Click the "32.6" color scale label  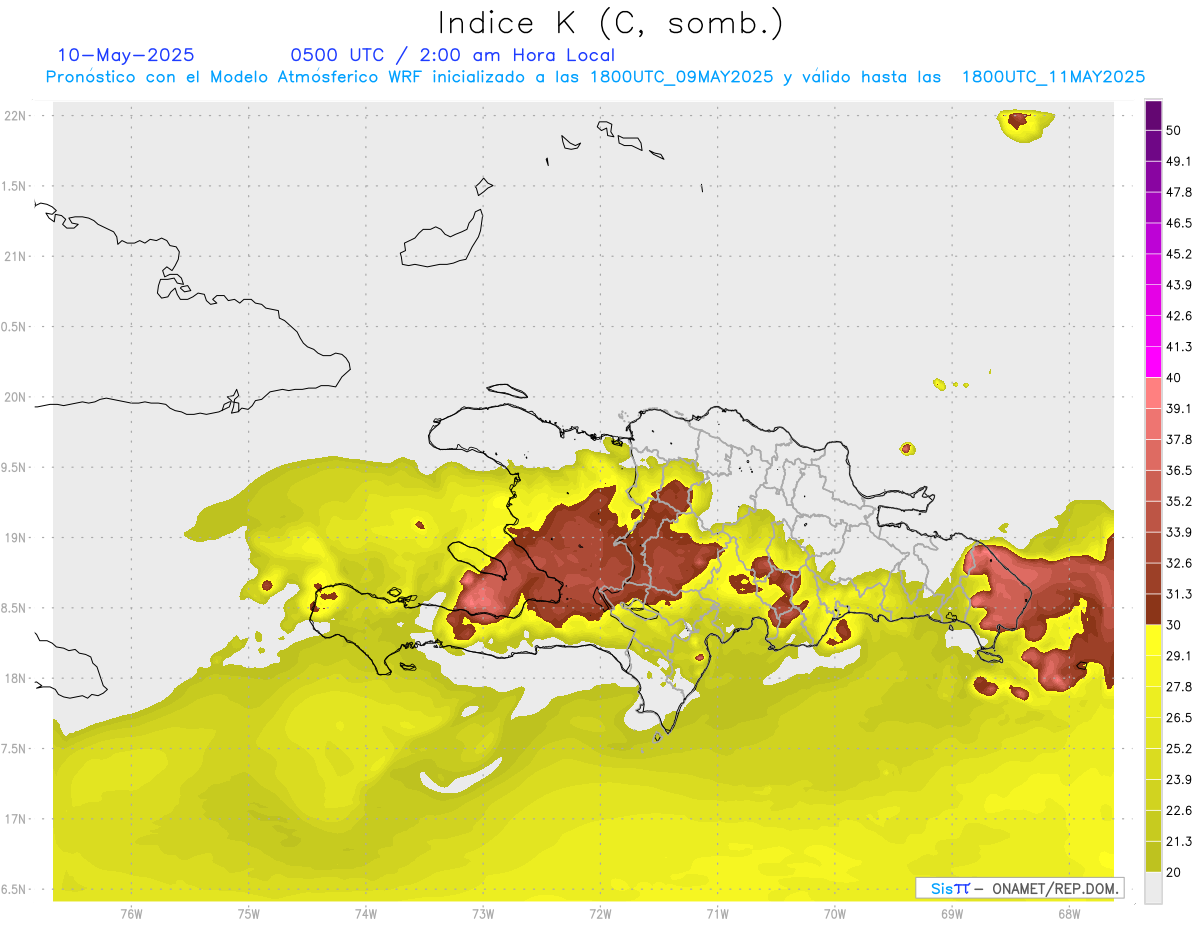(x=1179, y=563)
